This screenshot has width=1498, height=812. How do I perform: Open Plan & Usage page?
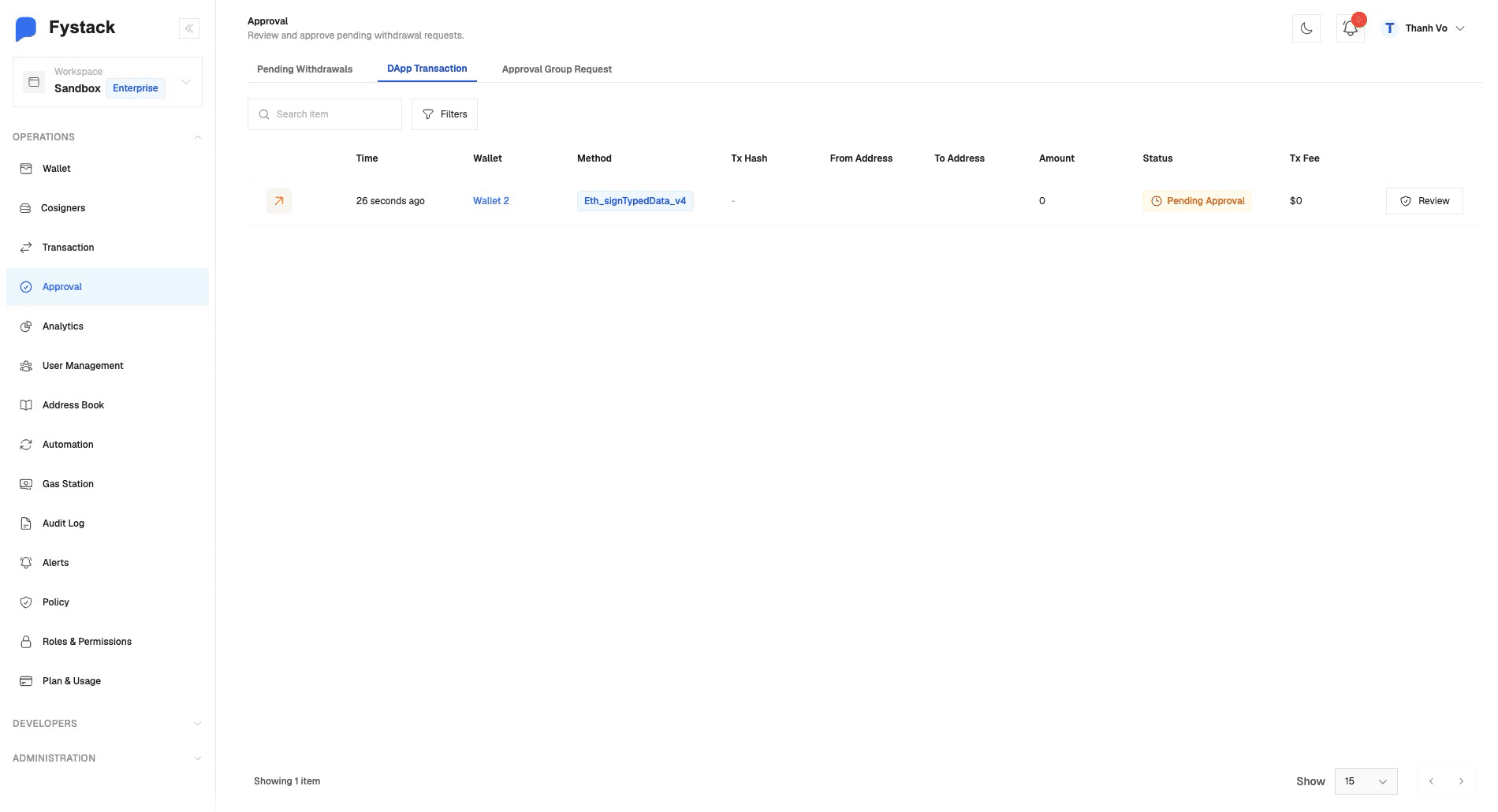point(107,681)
